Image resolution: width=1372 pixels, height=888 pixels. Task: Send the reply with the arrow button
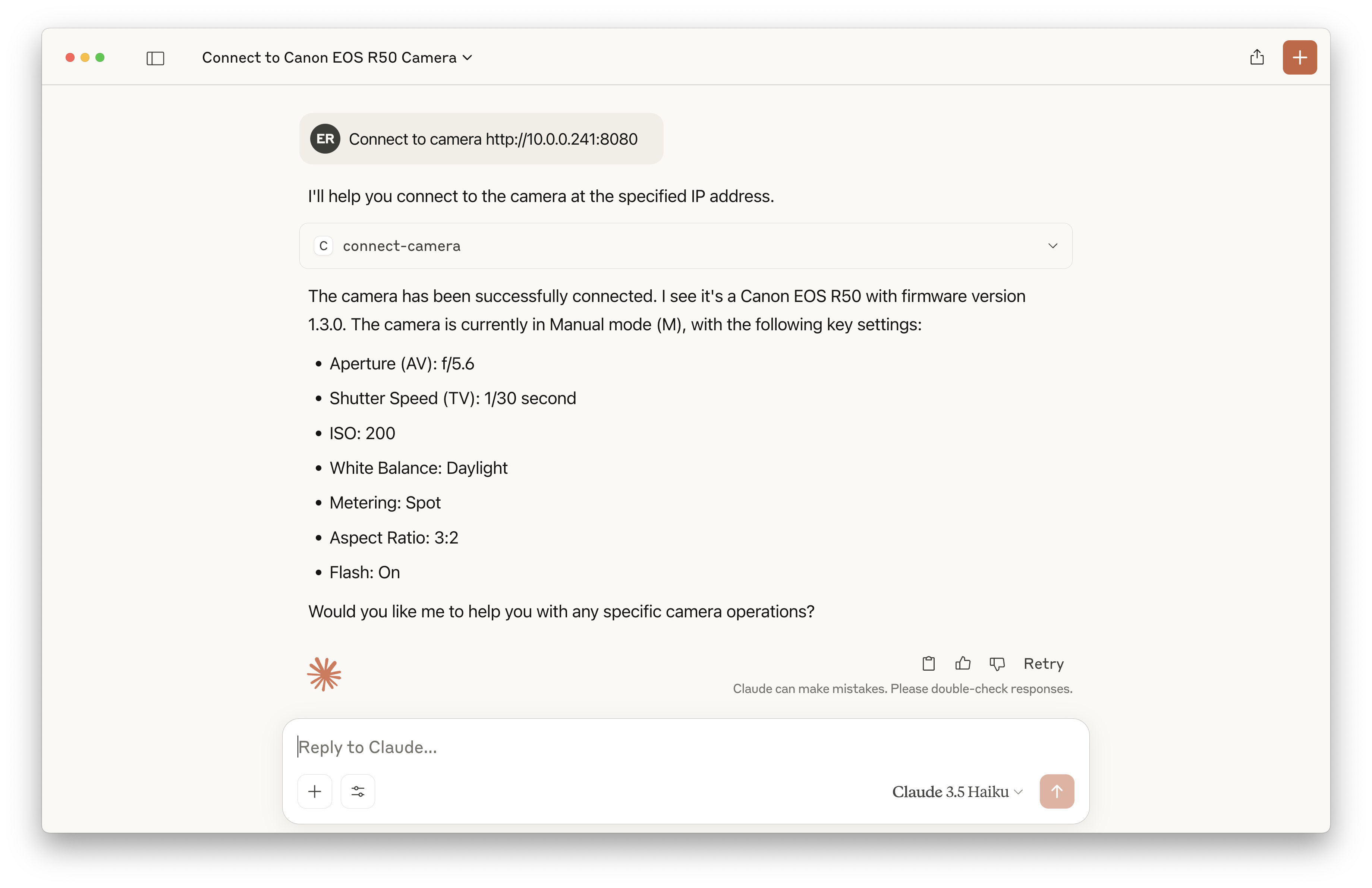click(x=1057, y=791)
